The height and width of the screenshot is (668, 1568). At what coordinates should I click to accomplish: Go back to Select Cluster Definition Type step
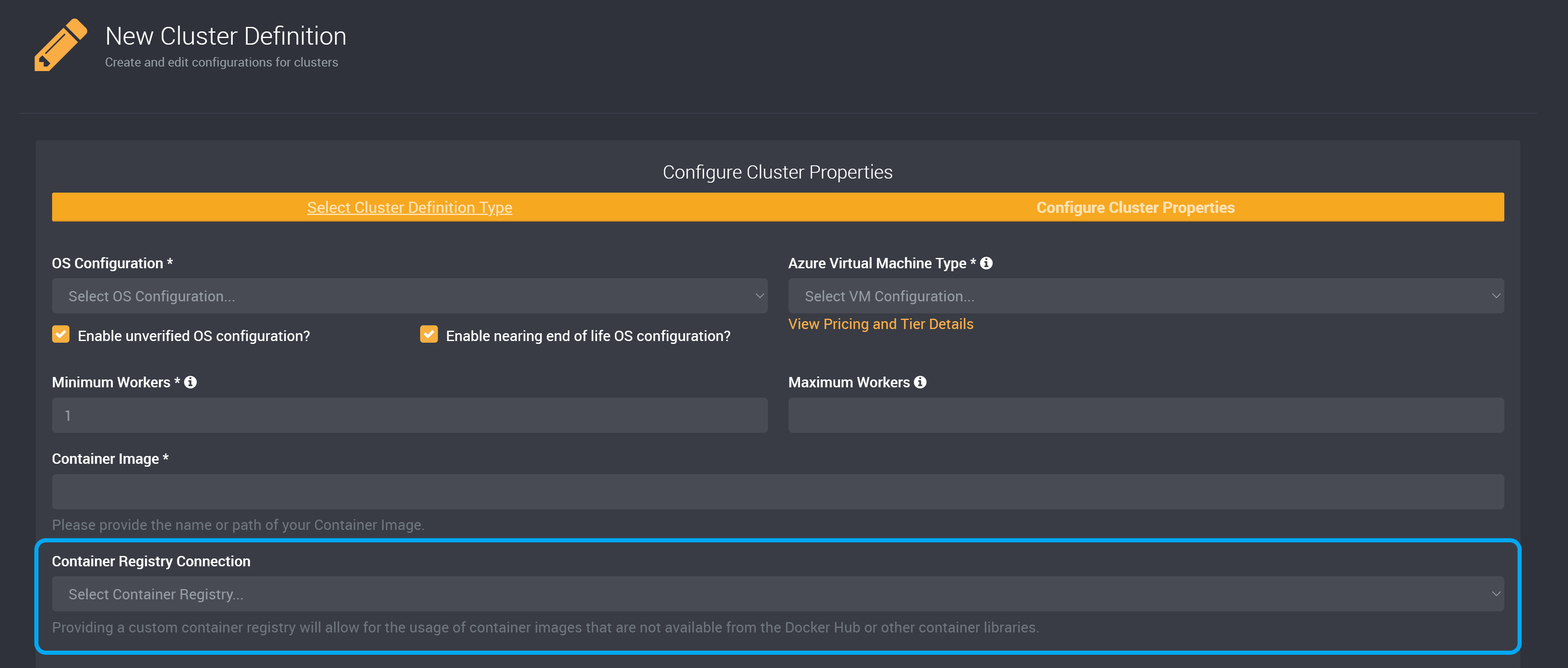tap(410, 208)
